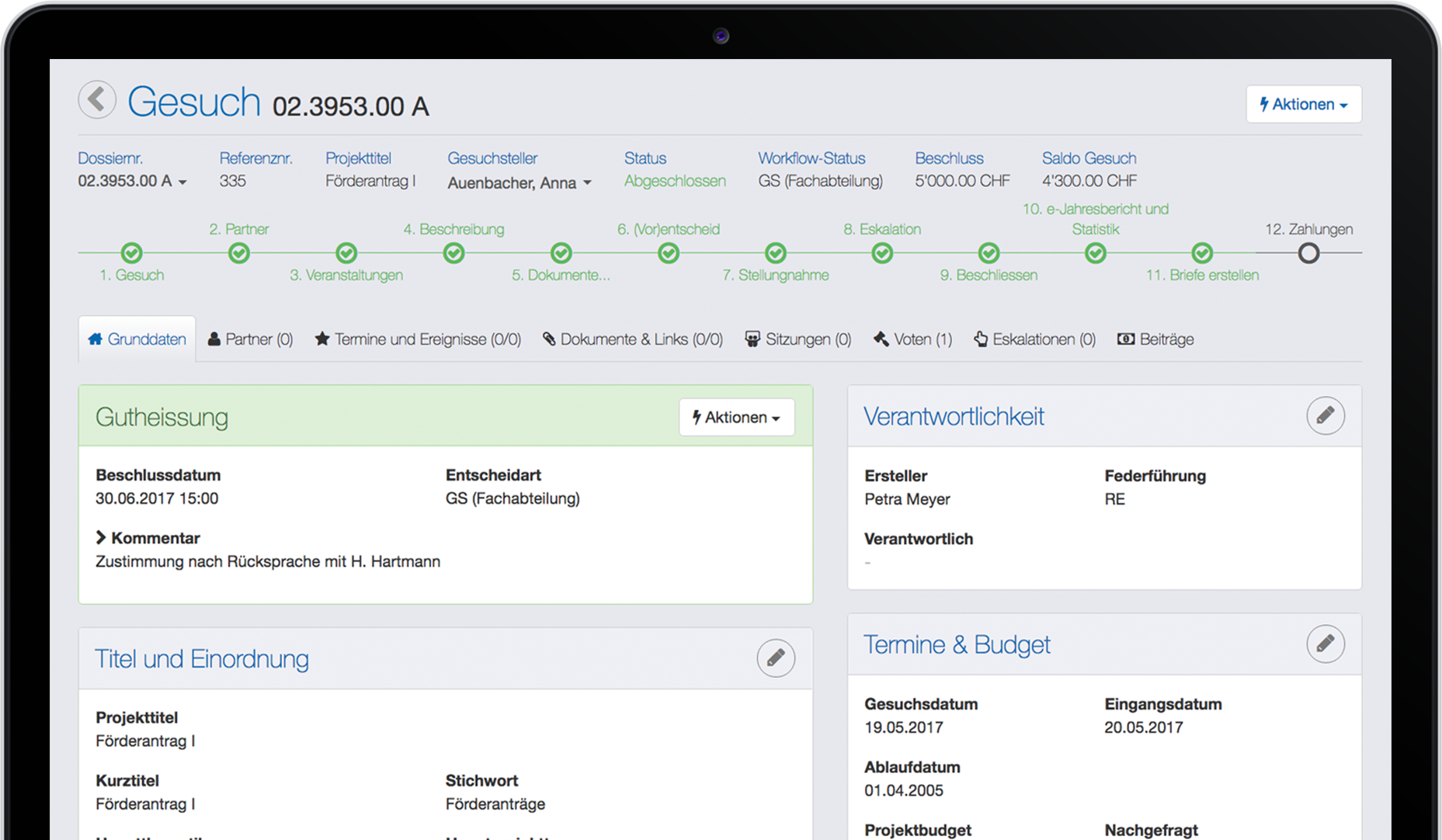Switch to the Partner (0) tab
The height and width of the screenshot is (840, 1442).
tap(250, 339)
